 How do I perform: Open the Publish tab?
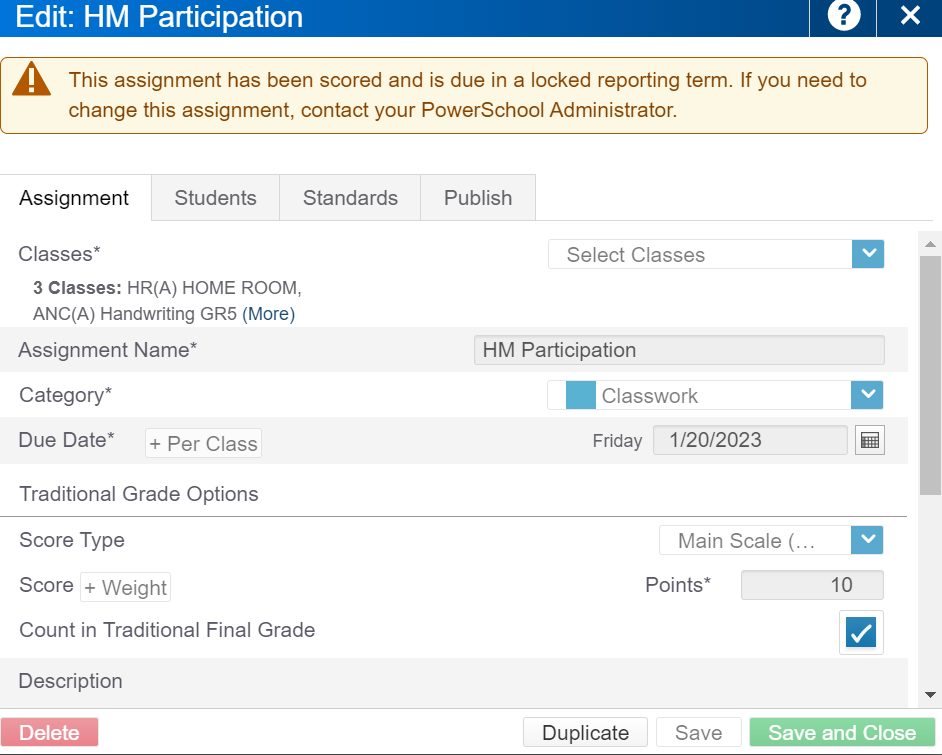[478, 198]
